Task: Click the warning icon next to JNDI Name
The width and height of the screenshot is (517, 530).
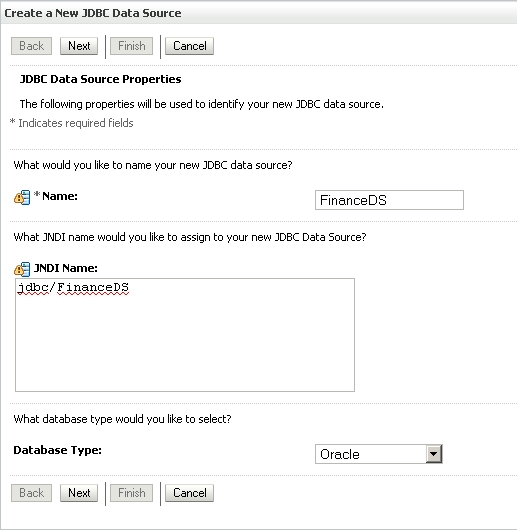Action: (x=22, y=269)
